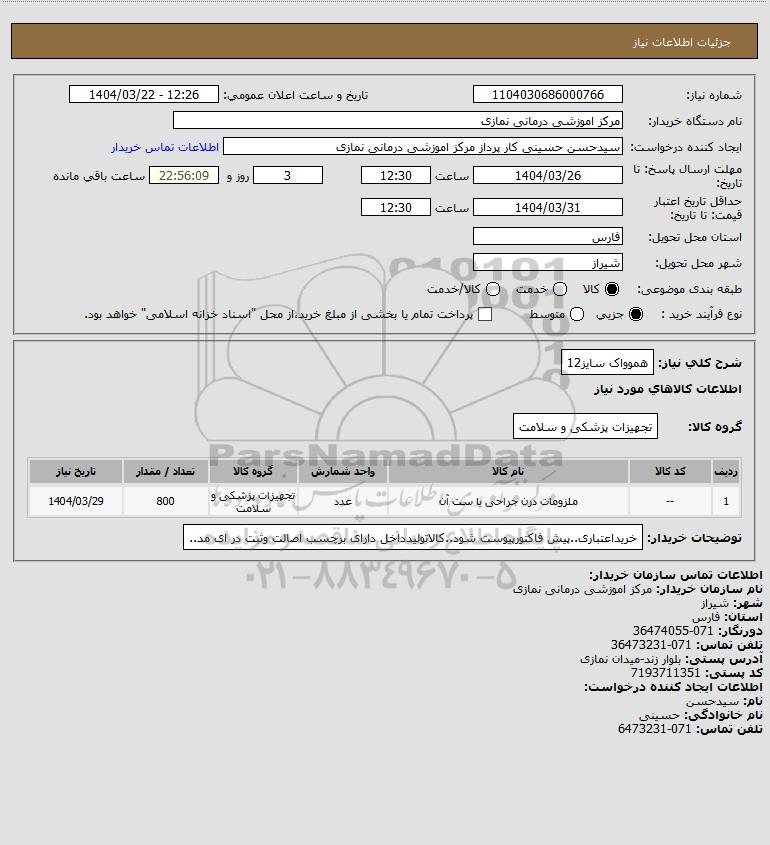The width and height of the screenshot is (770, 845).
Task: Click the اطلاعات تماس سازمان خریدار heading
Action: click(x=676, y=574)
